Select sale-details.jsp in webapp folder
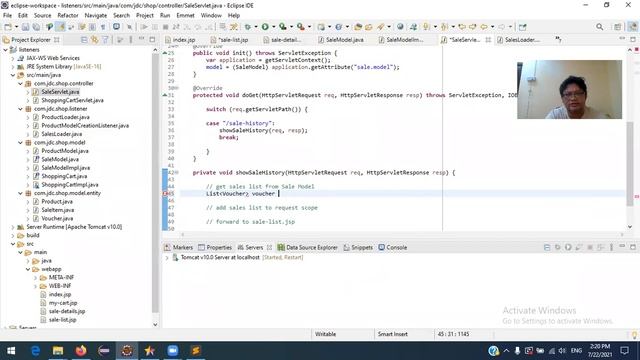Screen dimensions: 640x360 pyautogui.click(x=67, y=311)
